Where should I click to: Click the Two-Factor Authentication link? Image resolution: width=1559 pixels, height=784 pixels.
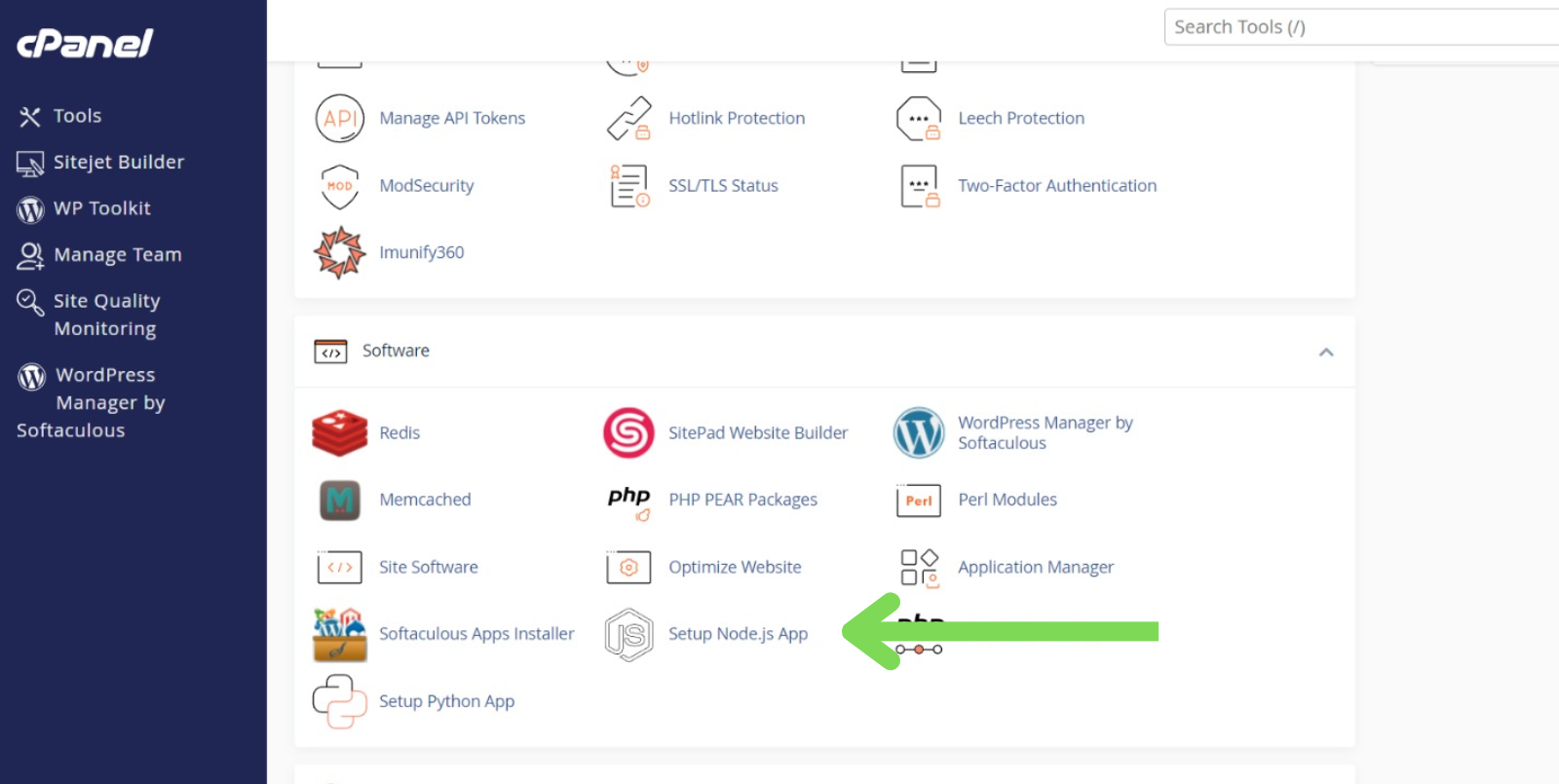1057,186
